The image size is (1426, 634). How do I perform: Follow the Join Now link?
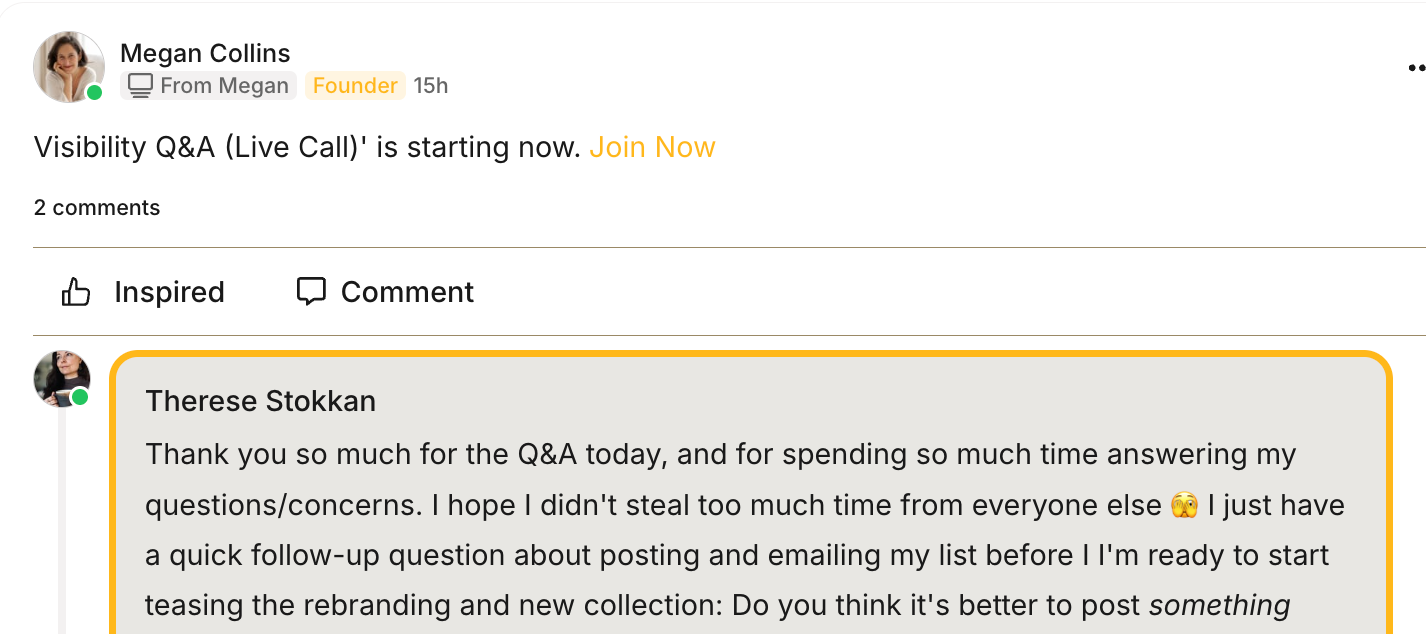coord(652,146)
